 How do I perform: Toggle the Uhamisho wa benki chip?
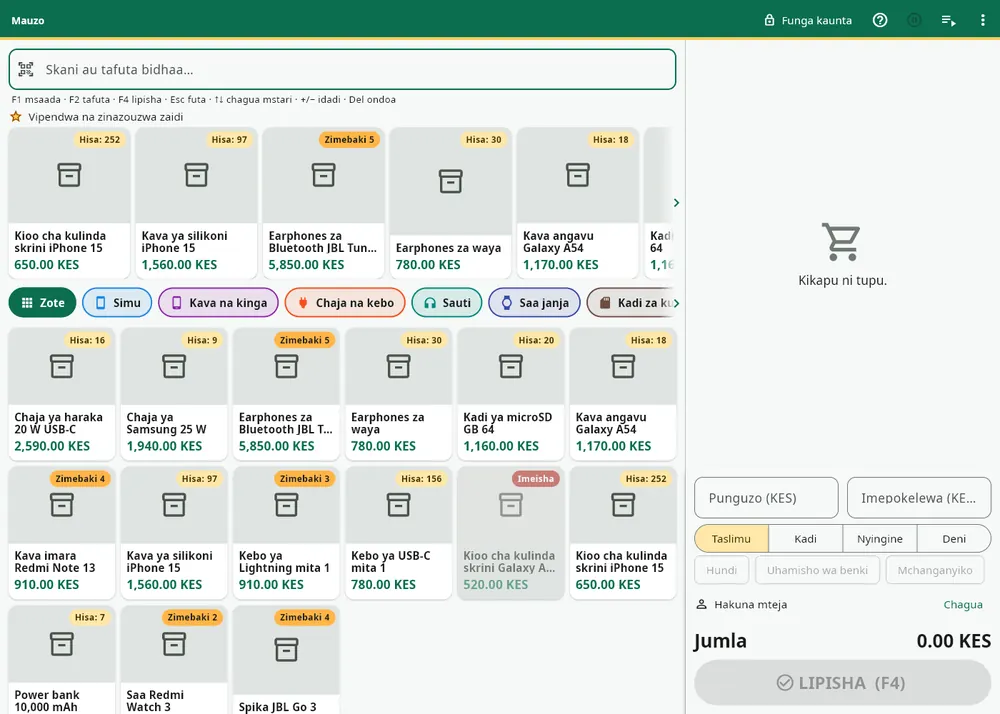pyautogui.click(x=818, y=570)
